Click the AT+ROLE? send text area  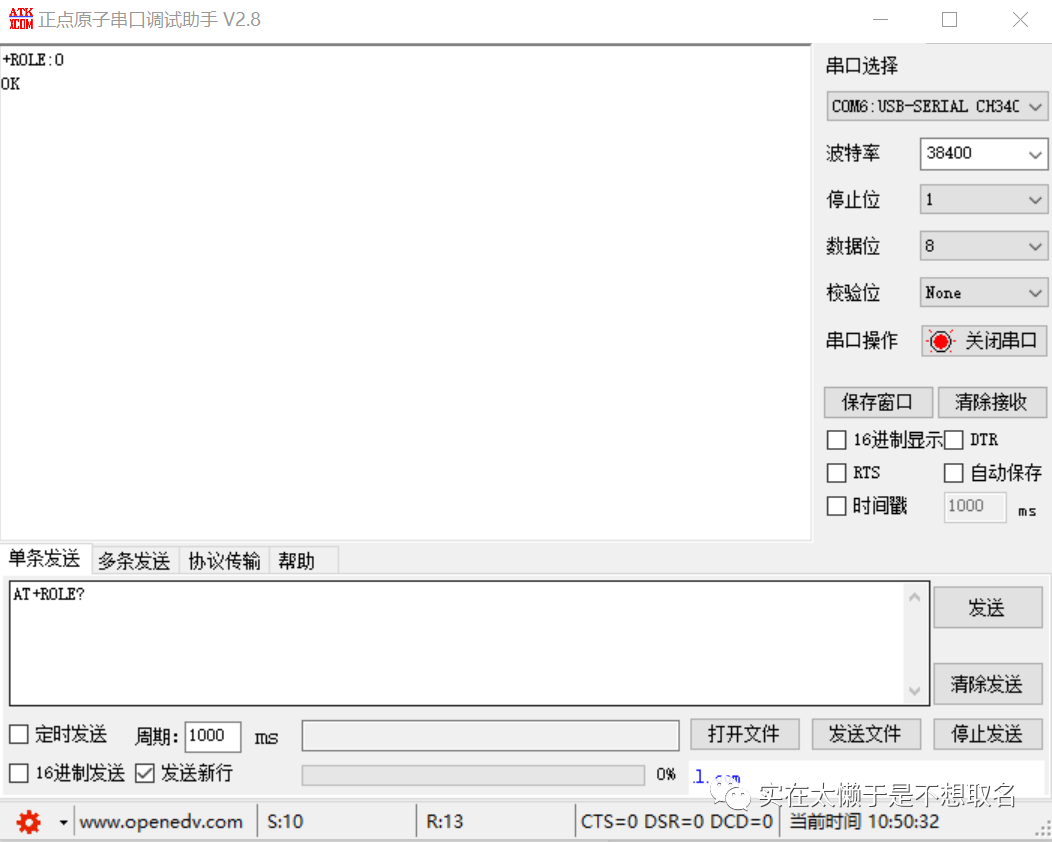(x=456, y=643)
